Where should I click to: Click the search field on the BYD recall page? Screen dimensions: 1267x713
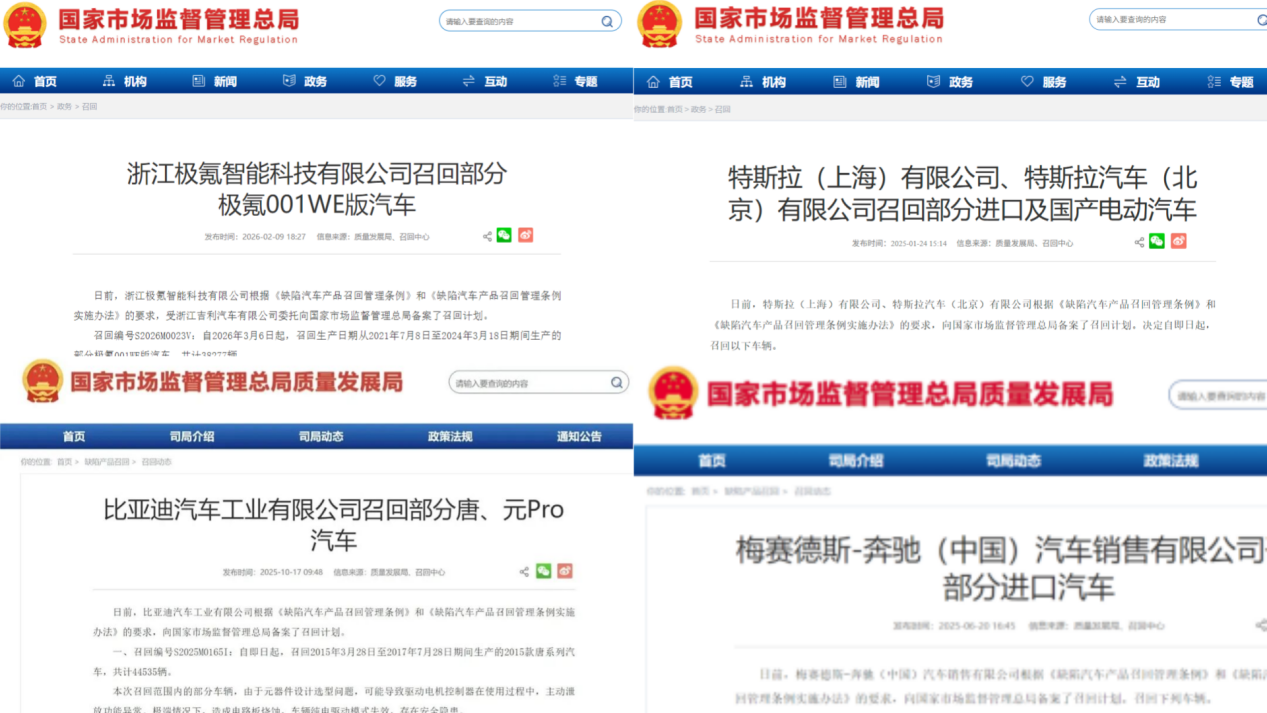click(540, 383)
